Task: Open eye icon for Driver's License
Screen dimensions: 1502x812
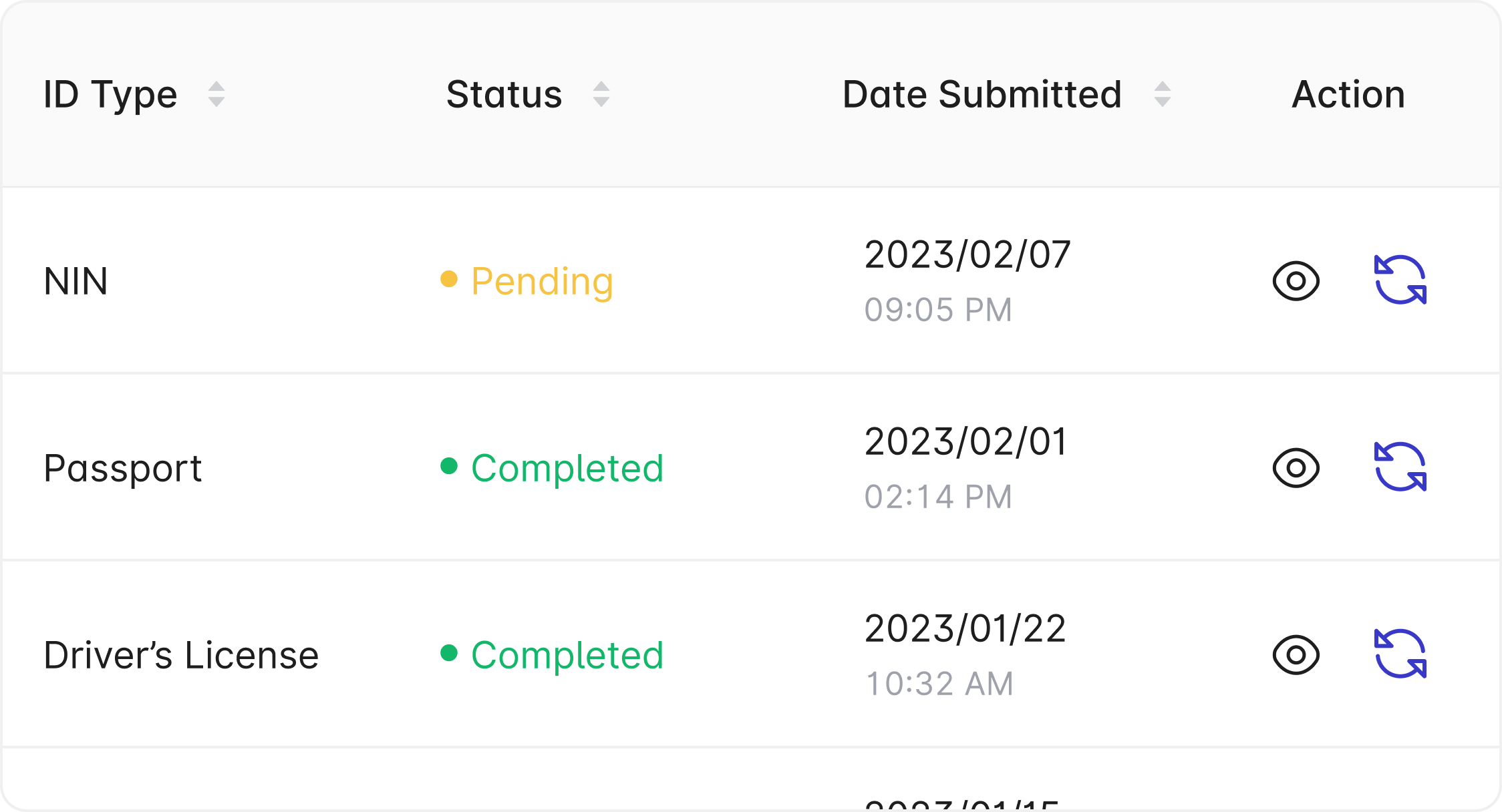Action: (1296, 654)
